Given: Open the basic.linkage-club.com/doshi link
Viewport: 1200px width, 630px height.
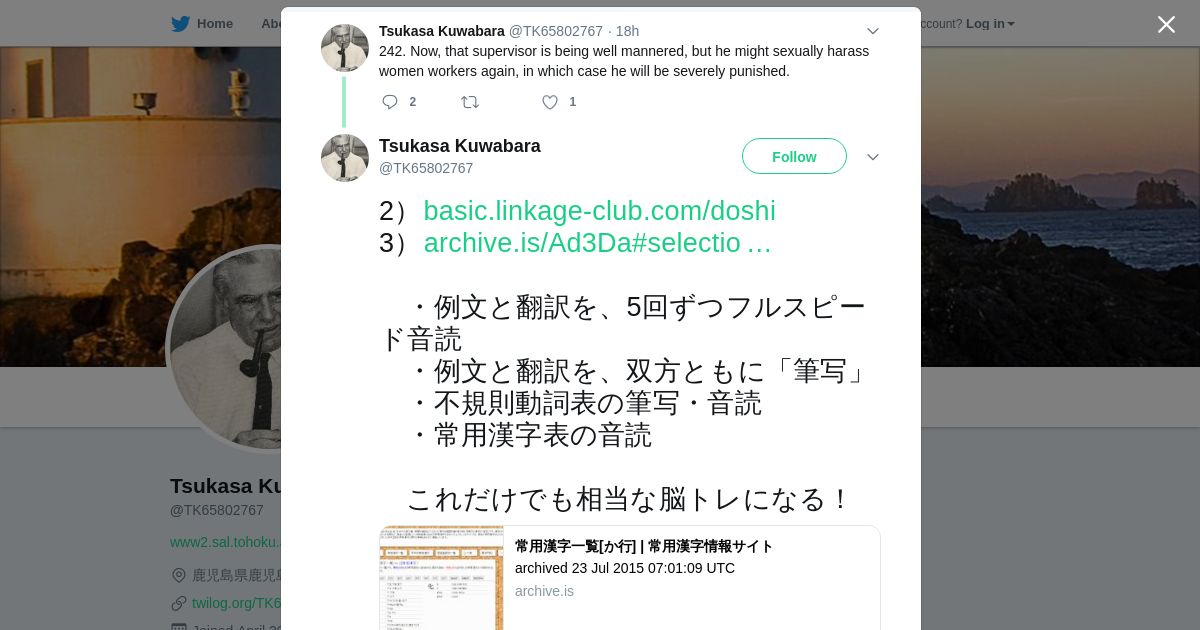Looking at the screenshot, I should 599,211.
